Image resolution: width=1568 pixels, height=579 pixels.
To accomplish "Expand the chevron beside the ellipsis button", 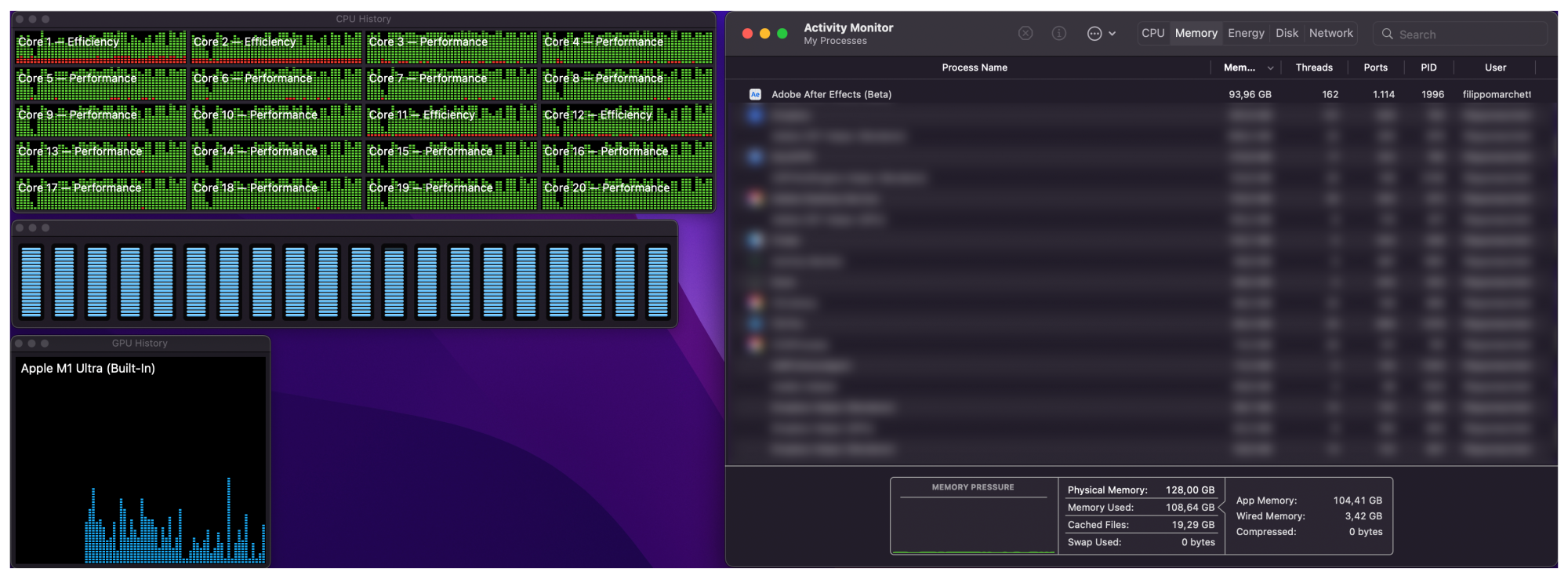I will 1112,34.
